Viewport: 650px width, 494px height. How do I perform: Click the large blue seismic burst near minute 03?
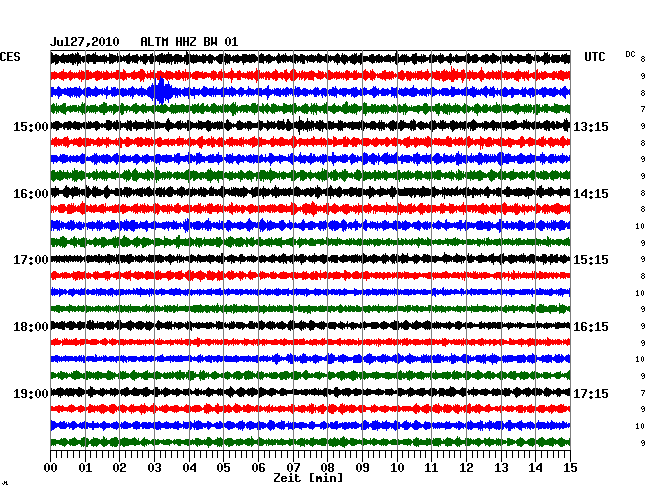(x=161, y=91)
